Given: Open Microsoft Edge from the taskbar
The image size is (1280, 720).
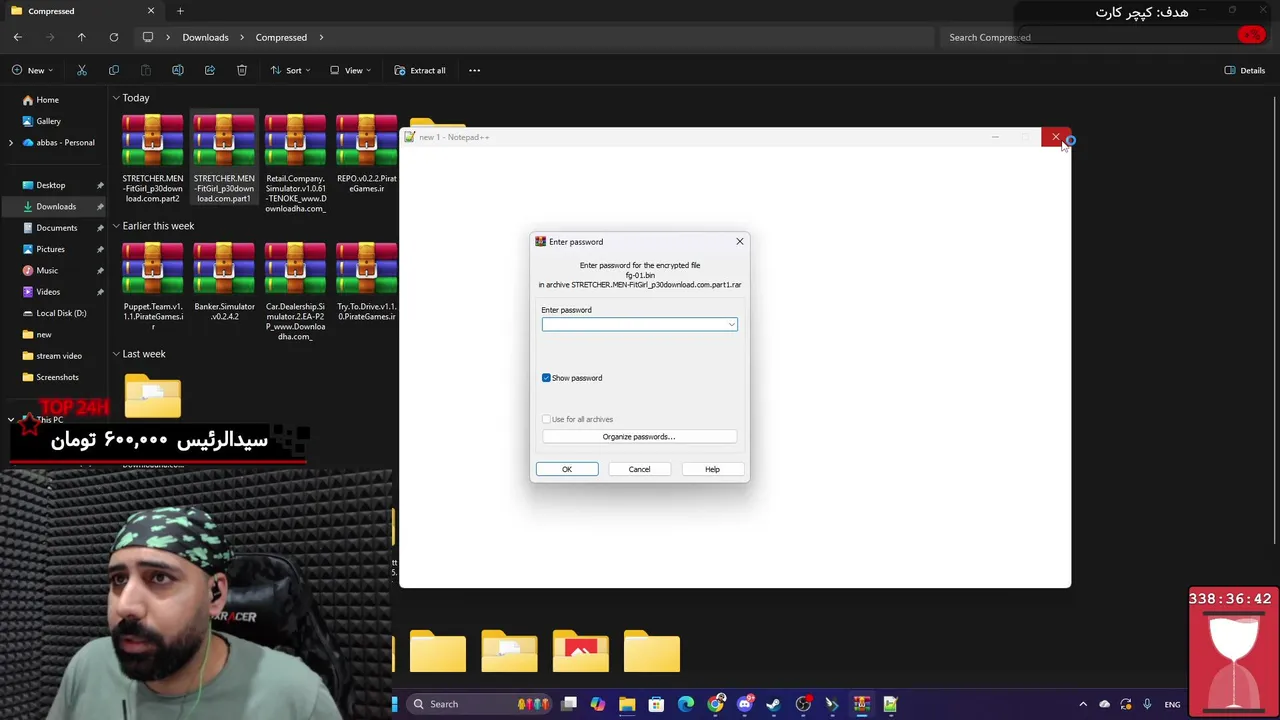Looking at the screenshot, I should tap(686, 704).
